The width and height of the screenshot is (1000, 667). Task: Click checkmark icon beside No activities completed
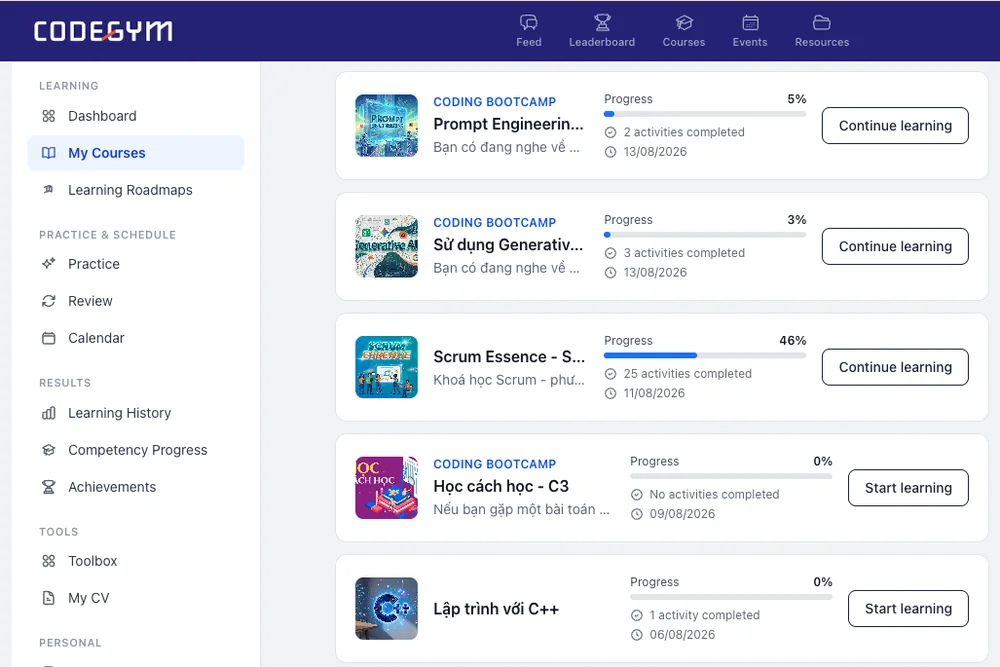pyautogui.click(x=636, y=494)
